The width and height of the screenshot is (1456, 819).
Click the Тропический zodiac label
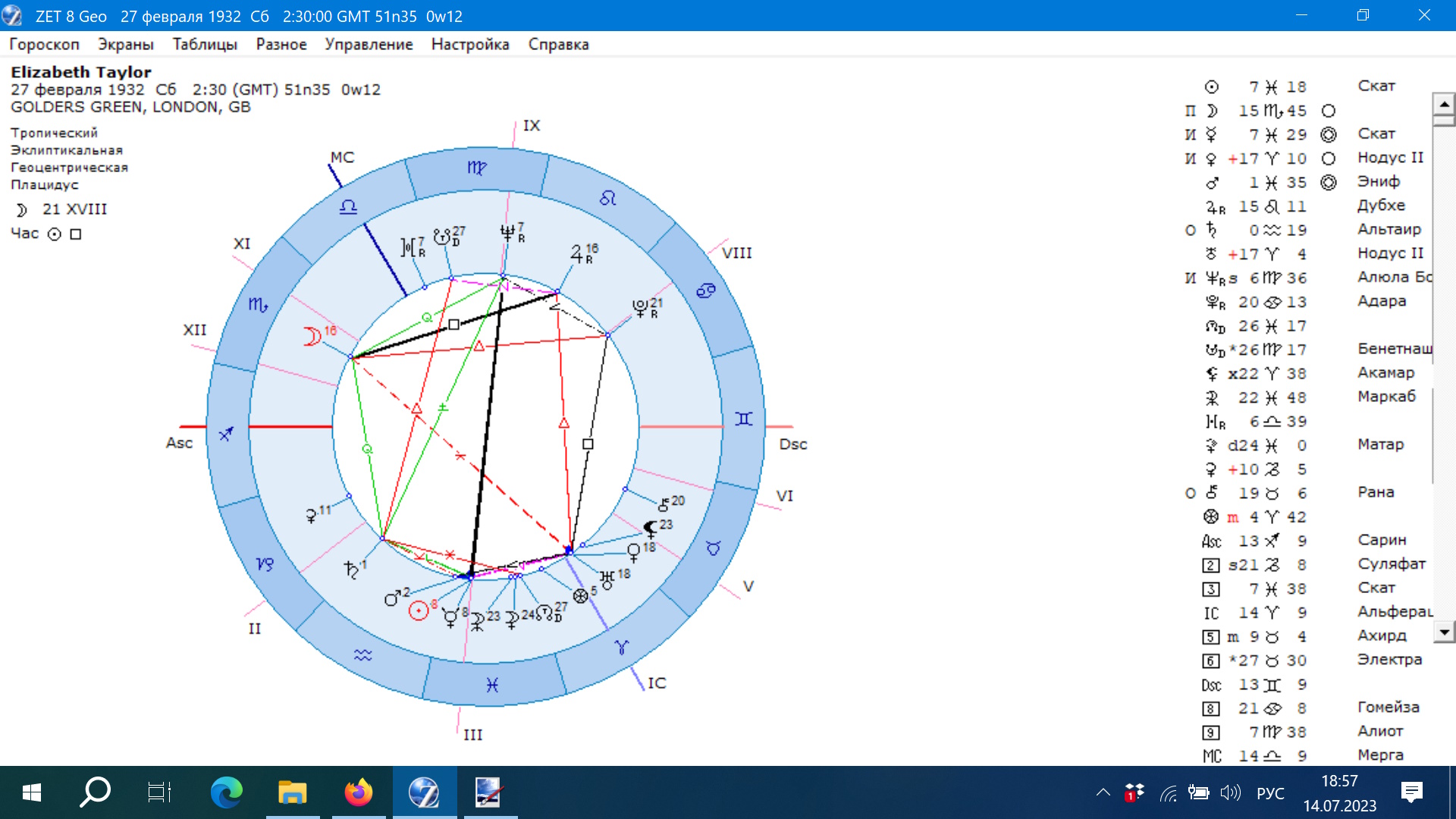coord(54,133)
